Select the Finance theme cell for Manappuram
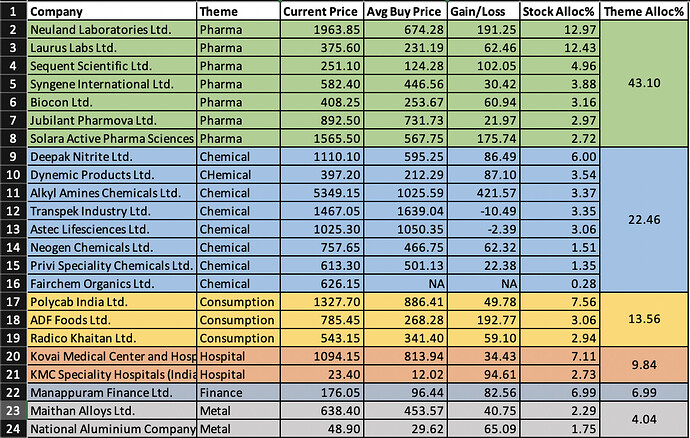 236,392
